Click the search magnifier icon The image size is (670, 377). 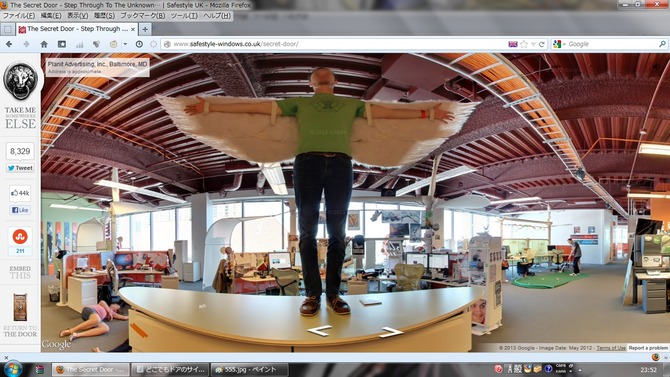click(x=662, y=44)
